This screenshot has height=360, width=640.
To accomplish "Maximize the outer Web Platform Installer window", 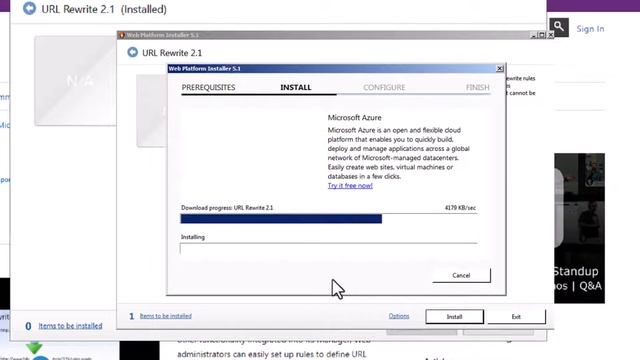I will (x=542, y=35).
